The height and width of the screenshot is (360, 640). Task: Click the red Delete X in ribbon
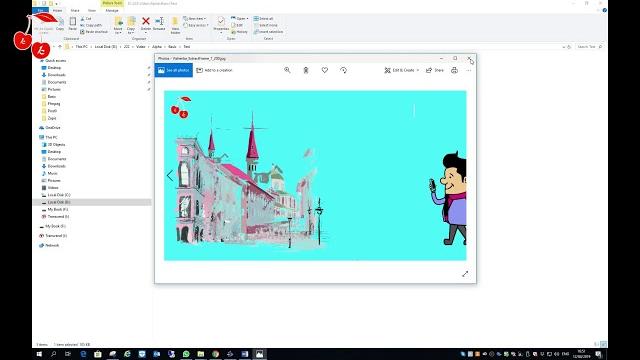tap(146, 21)
